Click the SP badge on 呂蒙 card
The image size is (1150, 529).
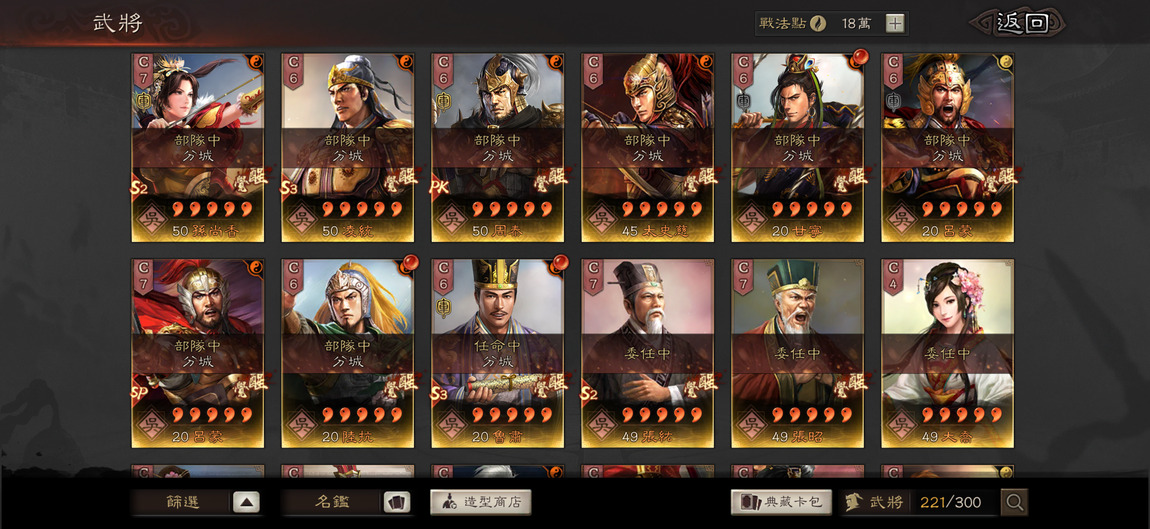(139, 392)
